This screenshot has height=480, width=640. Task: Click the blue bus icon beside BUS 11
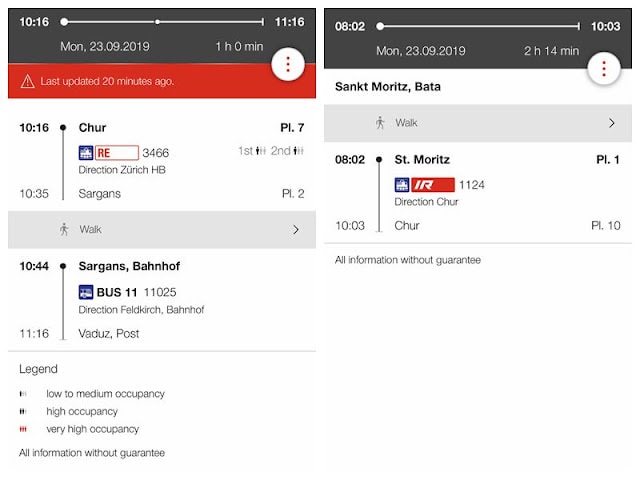[86, 292]
